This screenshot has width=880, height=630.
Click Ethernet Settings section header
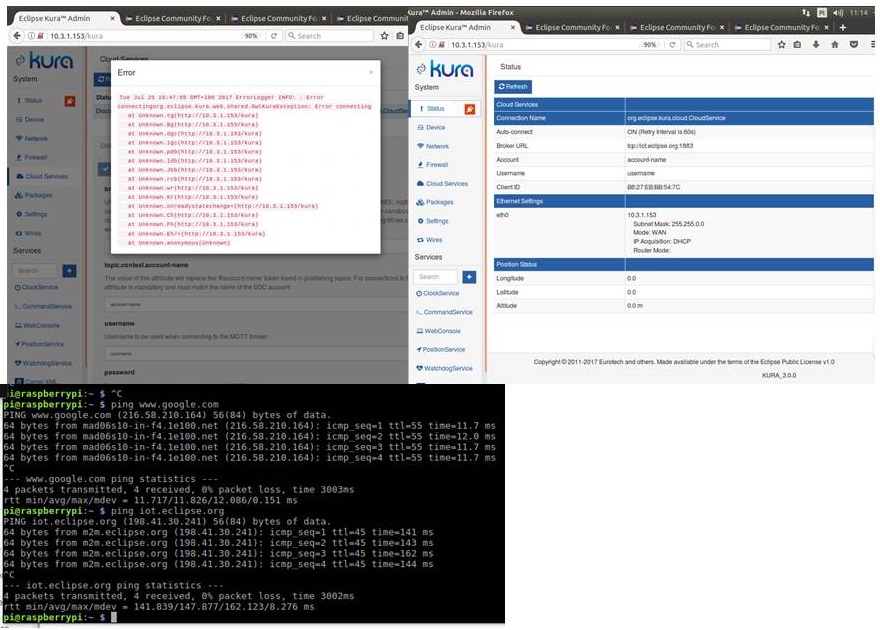pyautogui.click(x=684, y=201)
